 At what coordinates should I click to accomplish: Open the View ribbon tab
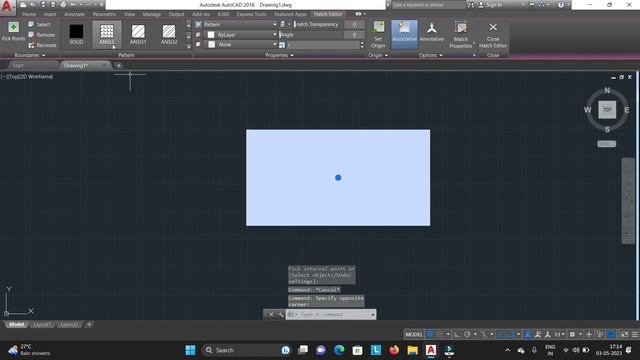pos(129,14)
